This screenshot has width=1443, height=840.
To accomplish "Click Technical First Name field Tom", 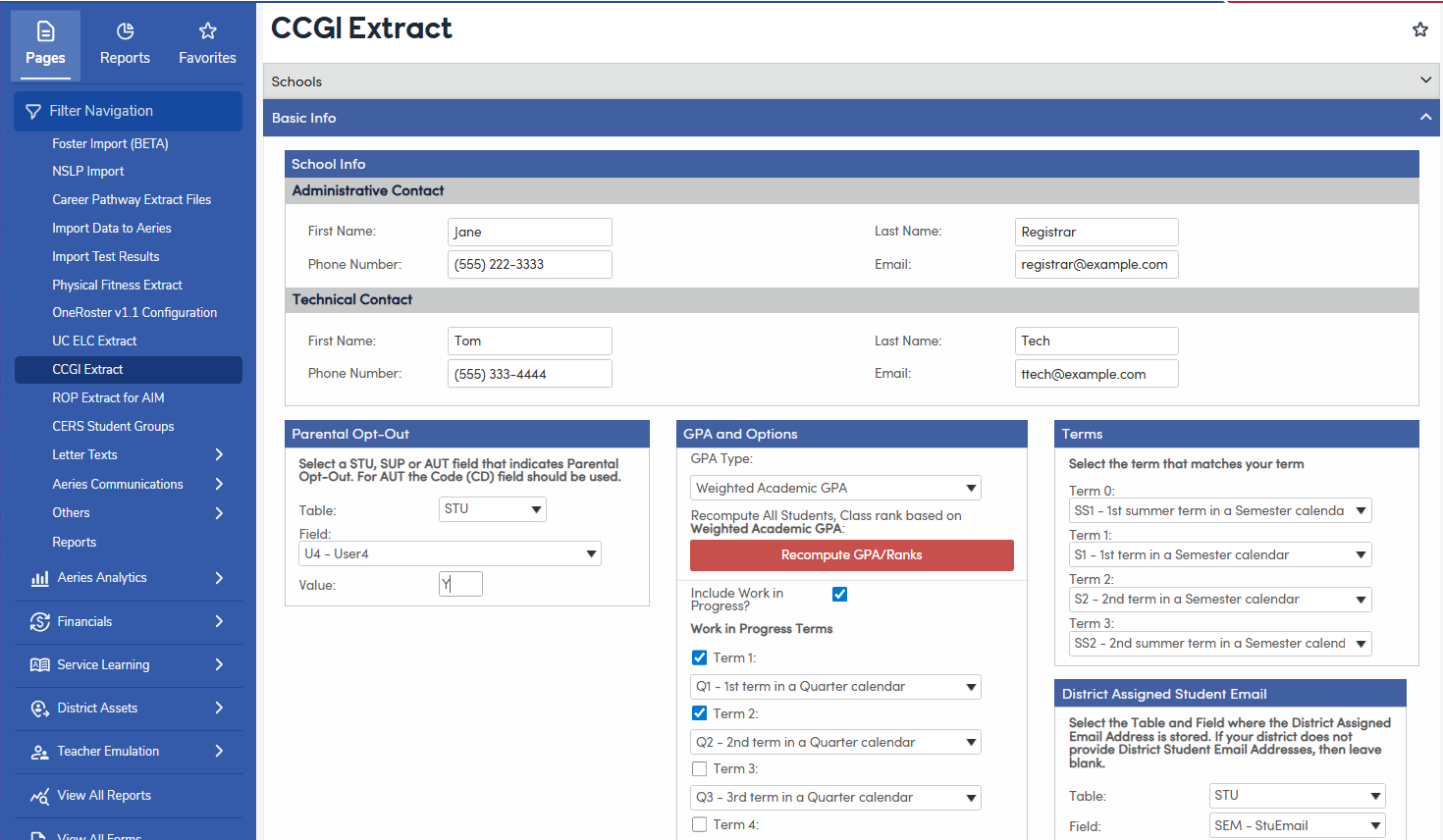I will tap(530, 341).
